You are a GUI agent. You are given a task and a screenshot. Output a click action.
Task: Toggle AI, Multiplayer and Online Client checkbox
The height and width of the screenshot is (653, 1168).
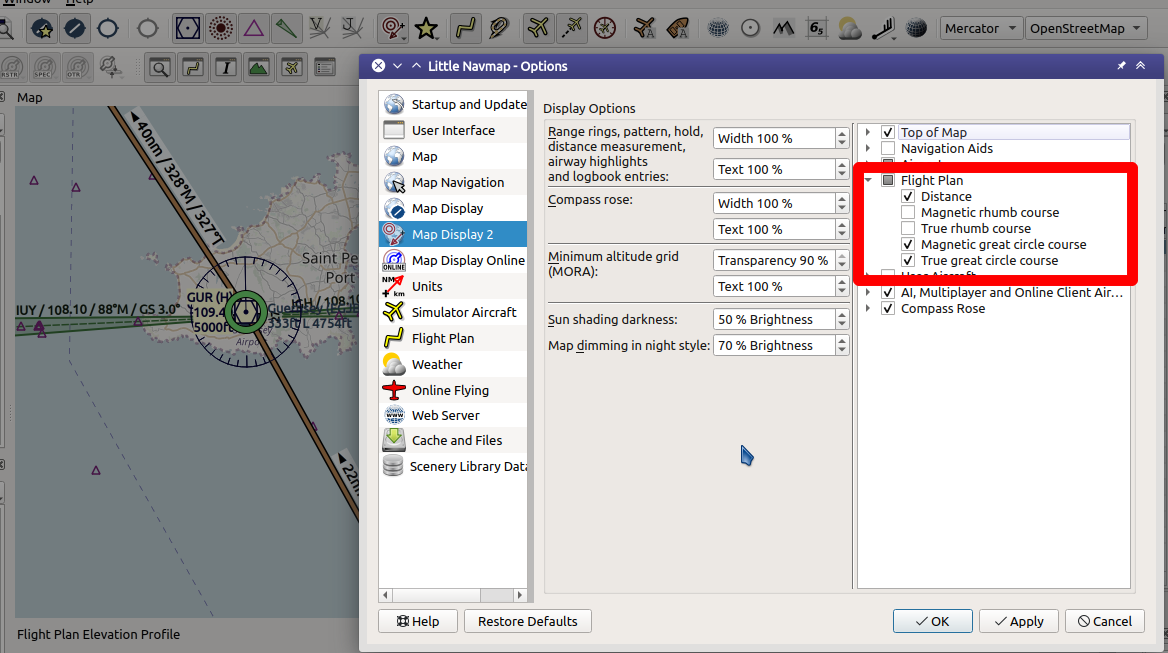[x=888, y=293]
